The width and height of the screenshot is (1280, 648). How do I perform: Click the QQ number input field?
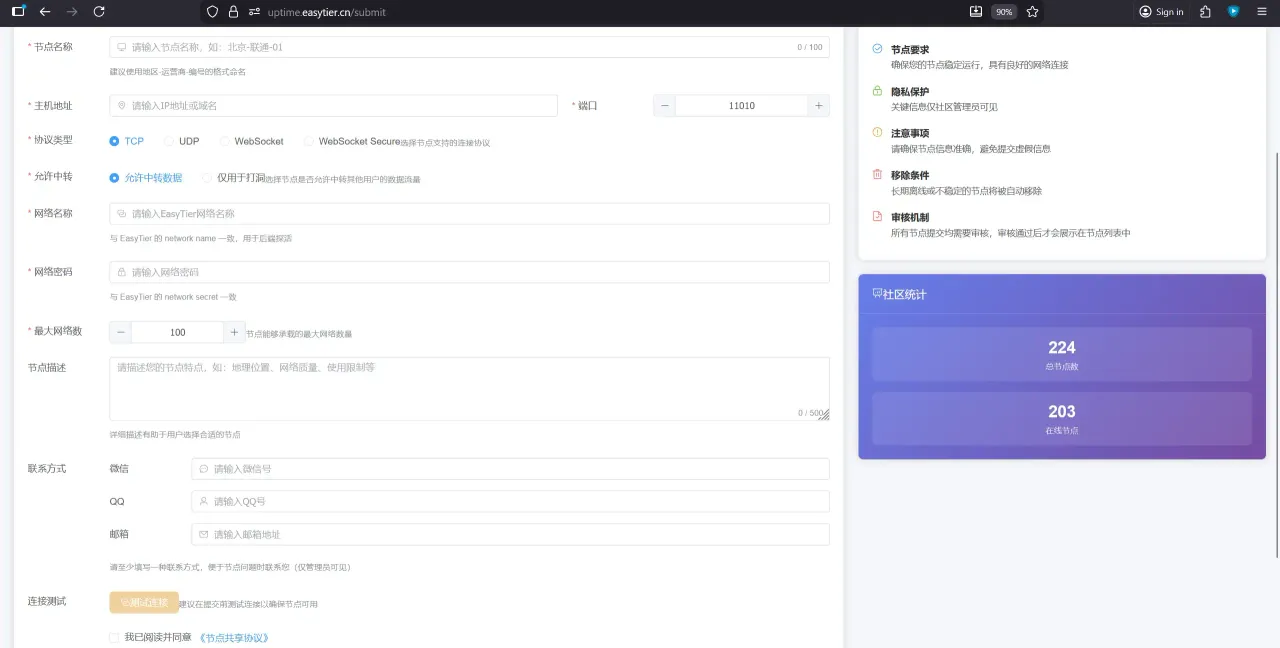click(x=510, y=501)
